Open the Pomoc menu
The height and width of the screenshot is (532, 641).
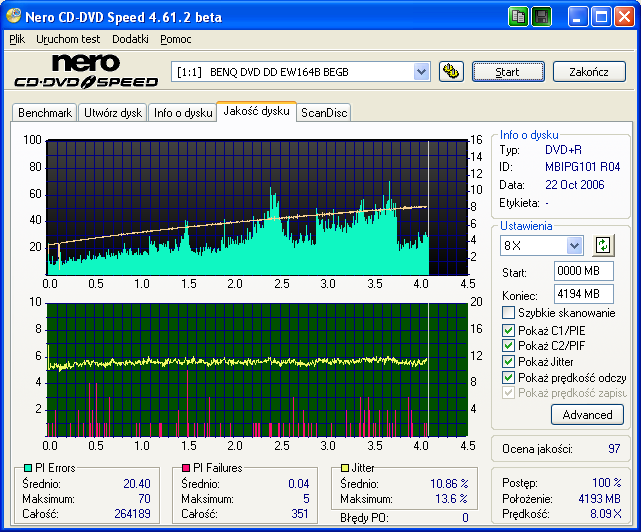(176, 39)
